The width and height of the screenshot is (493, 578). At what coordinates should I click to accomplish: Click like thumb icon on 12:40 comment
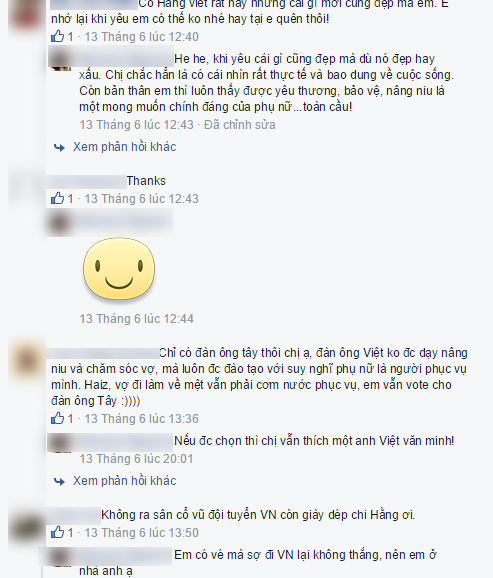point(58,36)
